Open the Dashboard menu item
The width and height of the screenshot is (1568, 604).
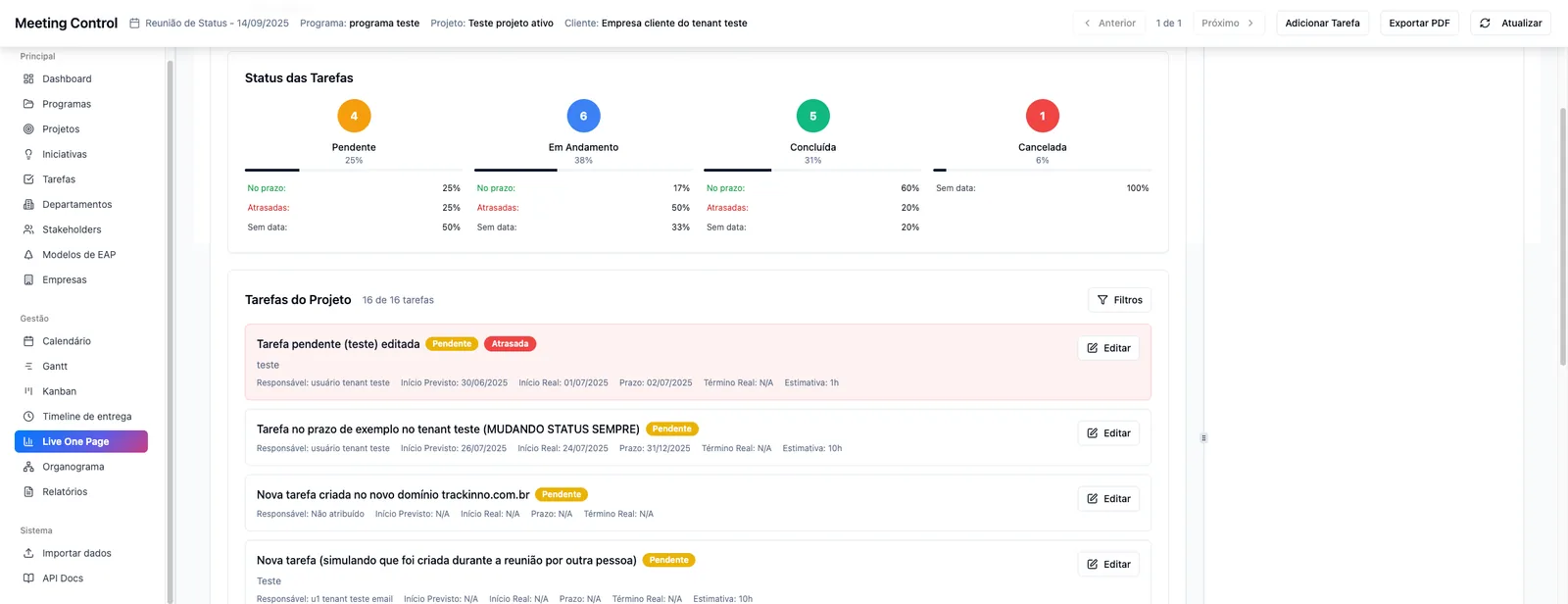[81, 79]
